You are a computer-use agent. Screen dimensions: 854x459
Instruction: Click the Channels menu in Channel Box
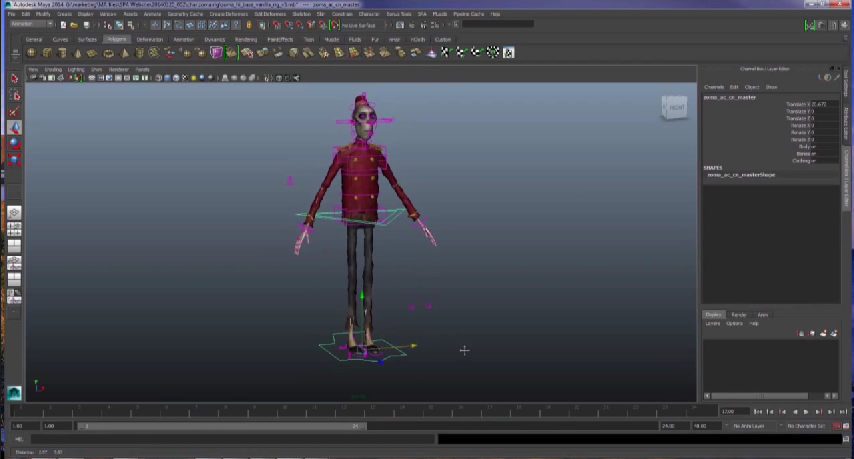tap(713, 87)
